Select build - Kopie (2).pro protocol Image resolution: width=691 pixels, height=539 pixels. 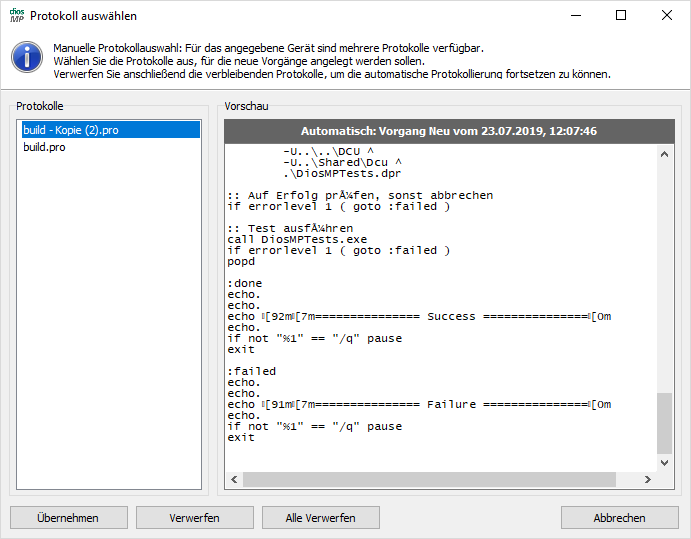(x=111, y=130)
